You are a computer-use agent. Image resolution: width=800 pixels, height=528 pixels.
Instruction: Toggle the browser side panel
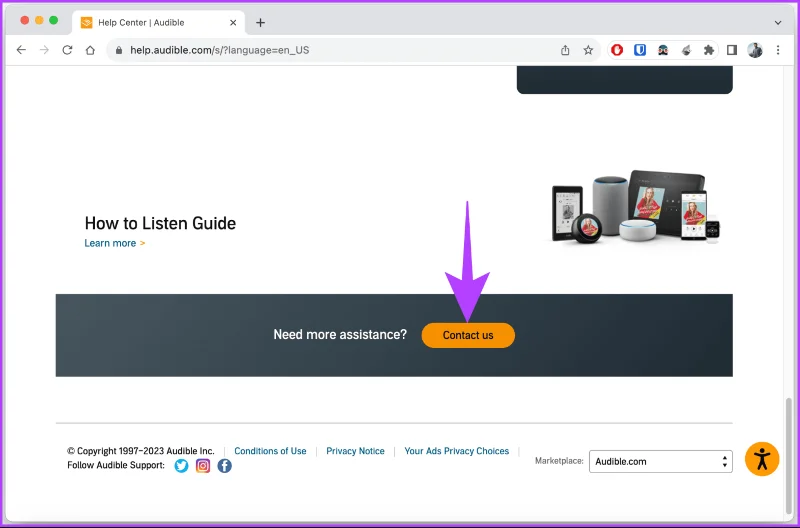click(x=732, y=50)
